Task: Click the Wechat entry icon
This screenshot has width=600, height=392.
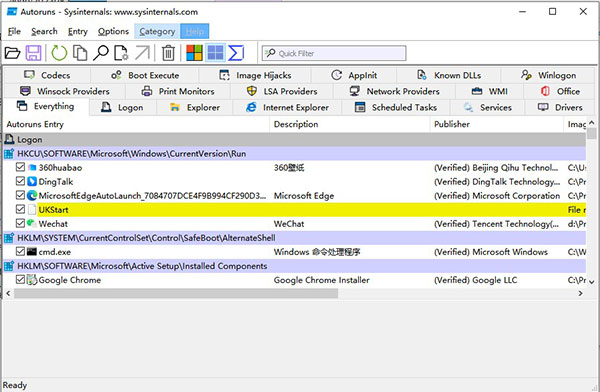Action: (32, 223)
